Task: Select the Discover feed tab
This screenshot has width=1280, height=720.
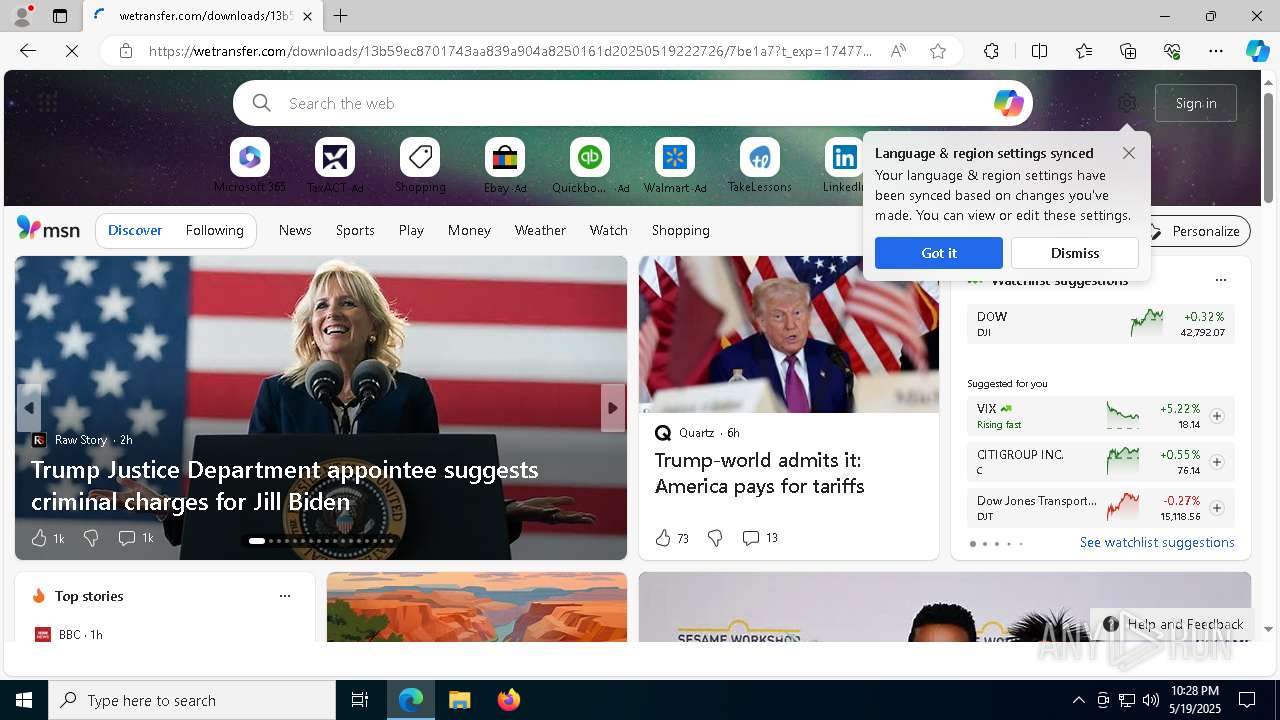Action: (135, 230)
